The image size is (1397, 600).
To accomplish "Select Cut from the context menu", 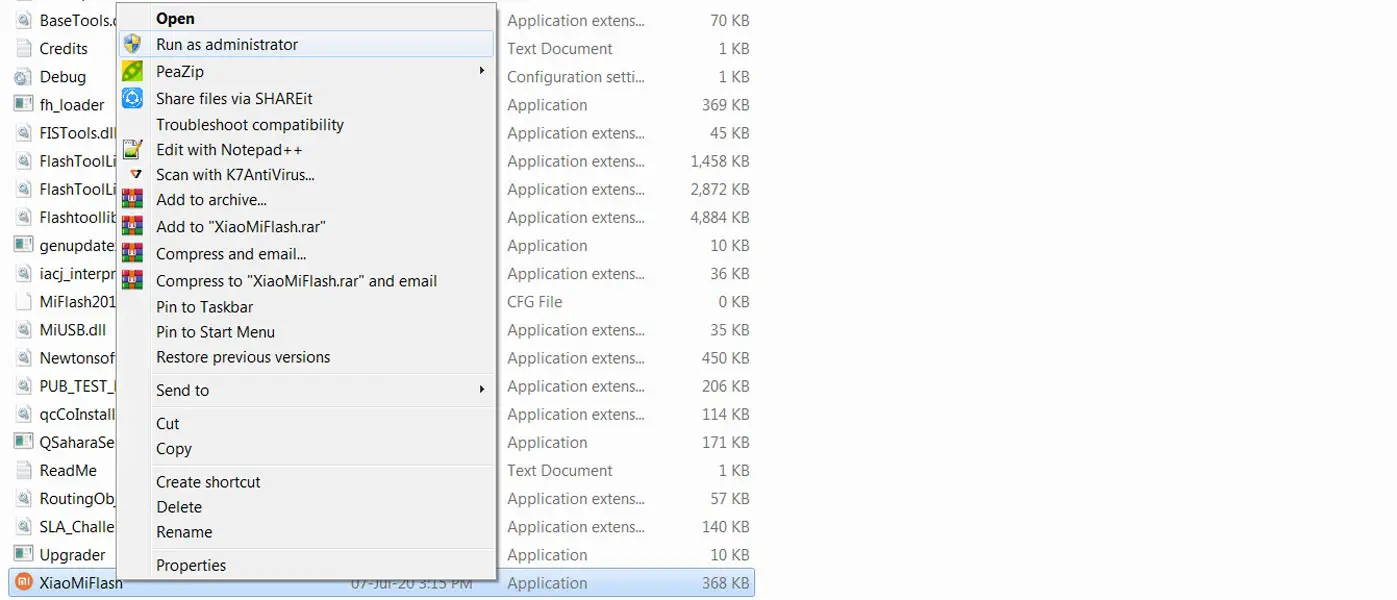I will point(167,423).
